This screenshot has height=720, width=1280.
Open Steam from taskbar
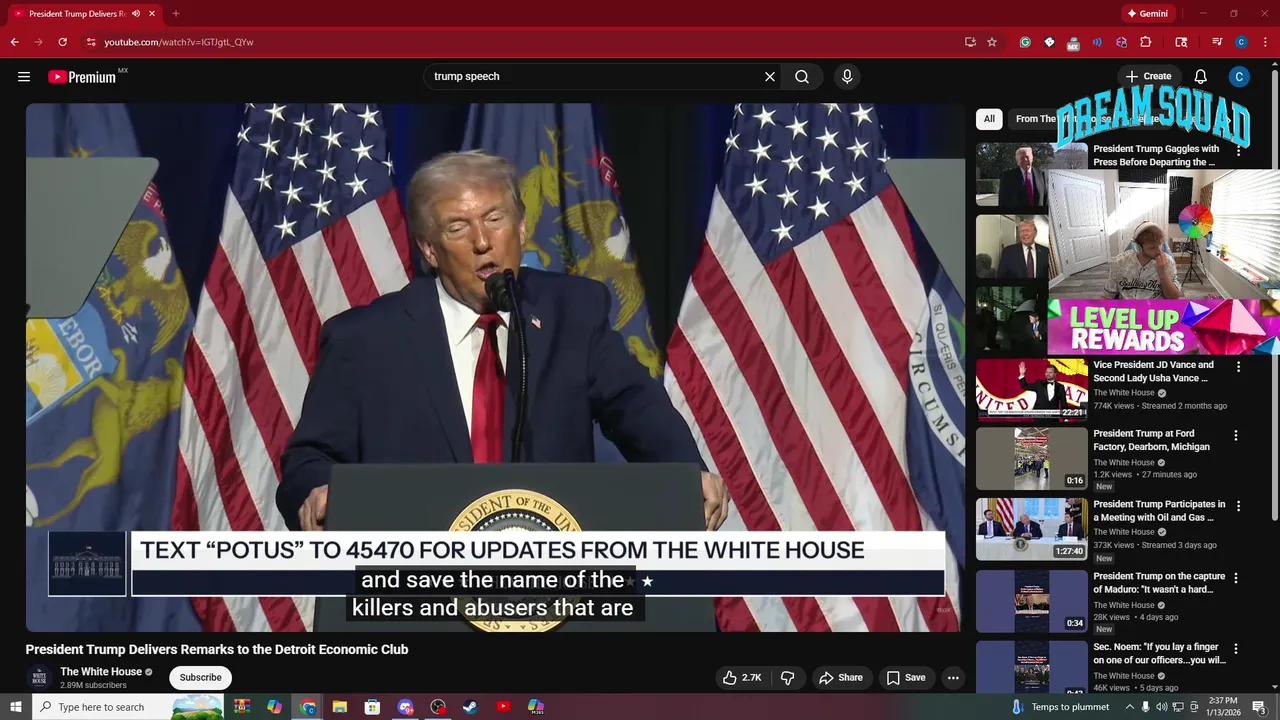[470, 707]
